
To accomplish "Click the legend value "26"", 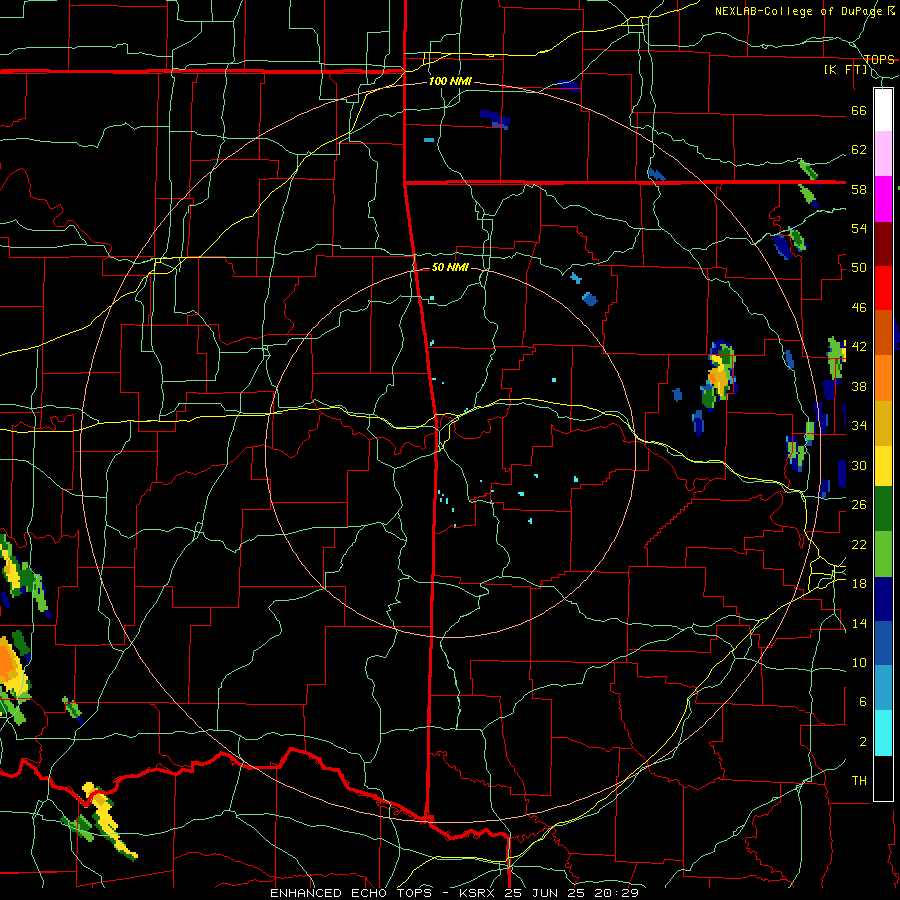I will (859, 505).
